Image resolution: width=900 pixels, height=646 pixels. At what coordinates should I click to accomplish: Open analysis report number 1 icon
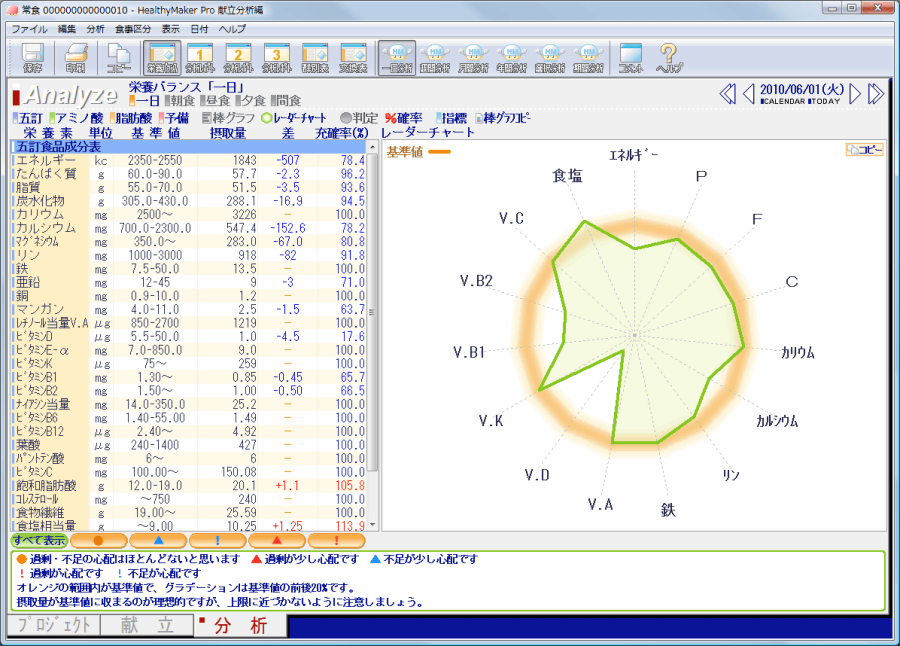click(x=200, y=58)
